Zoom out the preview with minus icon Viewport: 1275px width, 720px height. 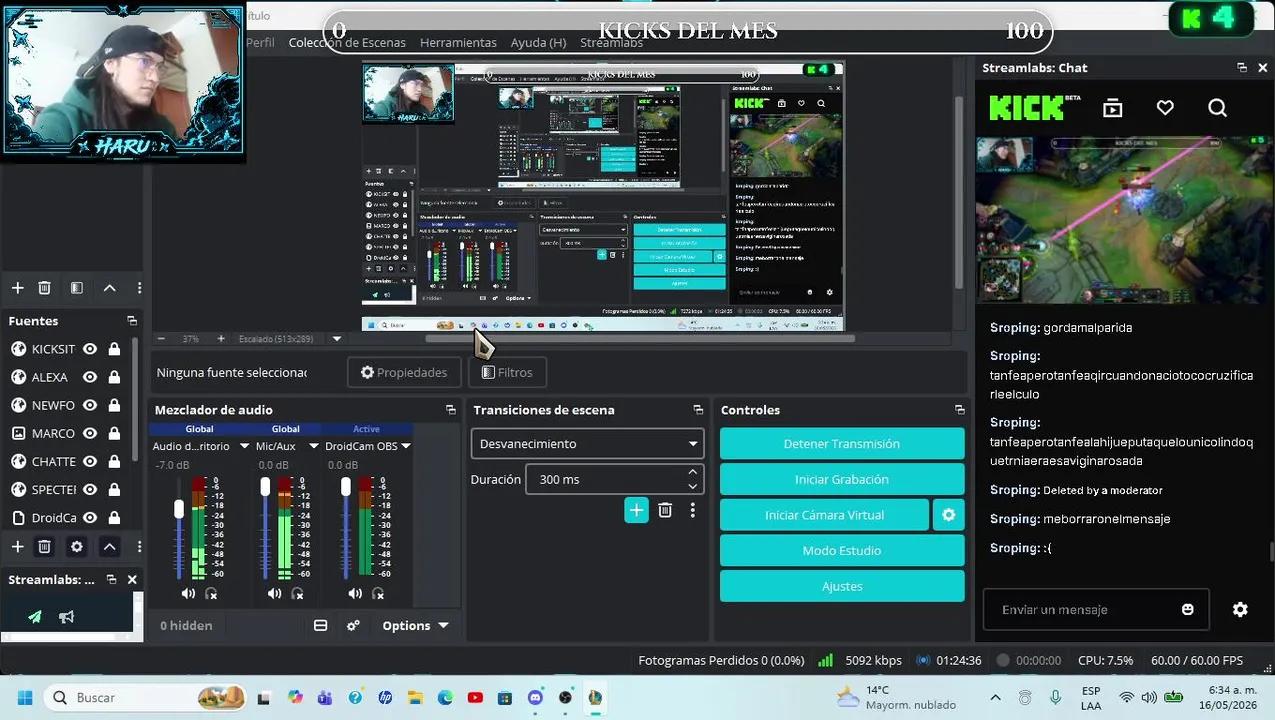point(161,338)
